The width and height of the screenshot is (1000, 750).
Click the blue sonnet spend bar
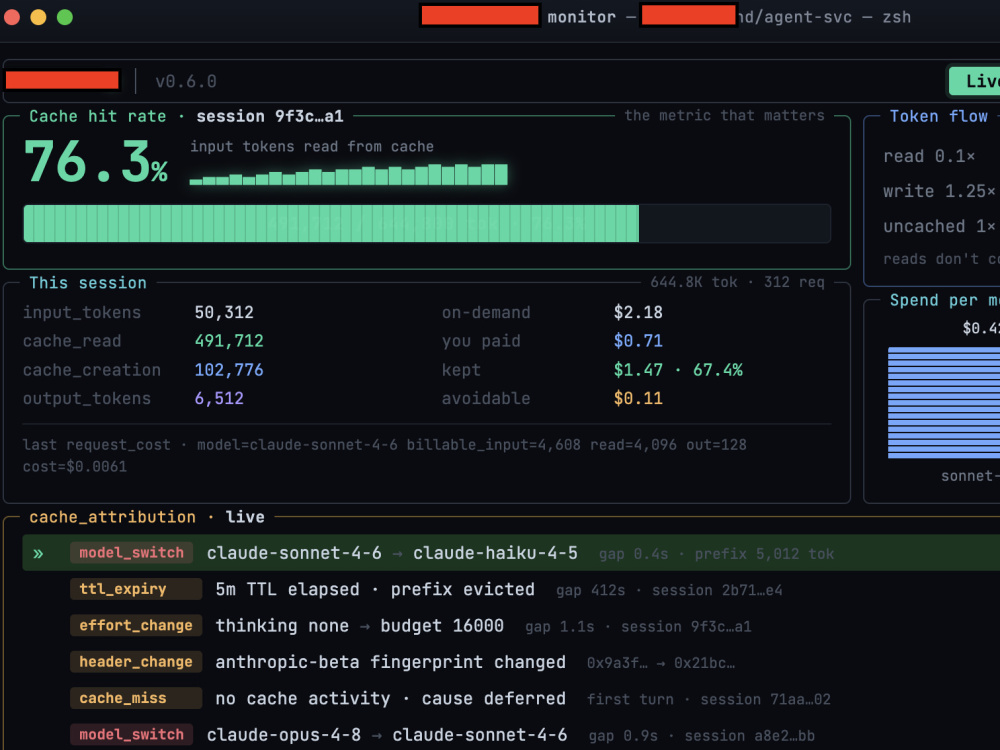point(944,403)
